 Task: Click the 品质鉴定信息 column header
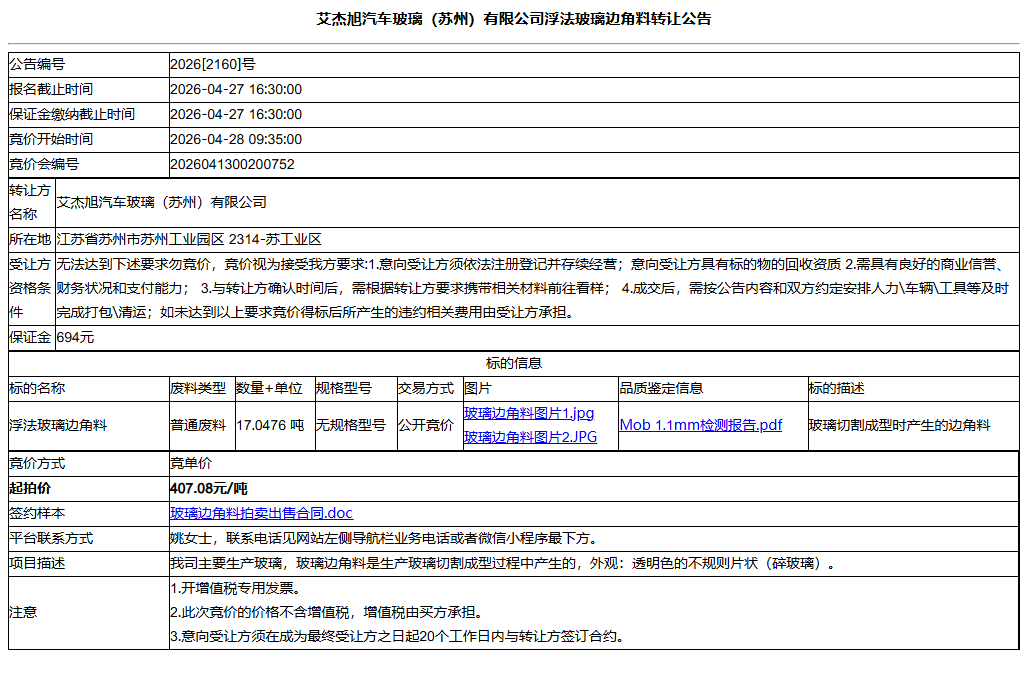[x=662, y=388]
